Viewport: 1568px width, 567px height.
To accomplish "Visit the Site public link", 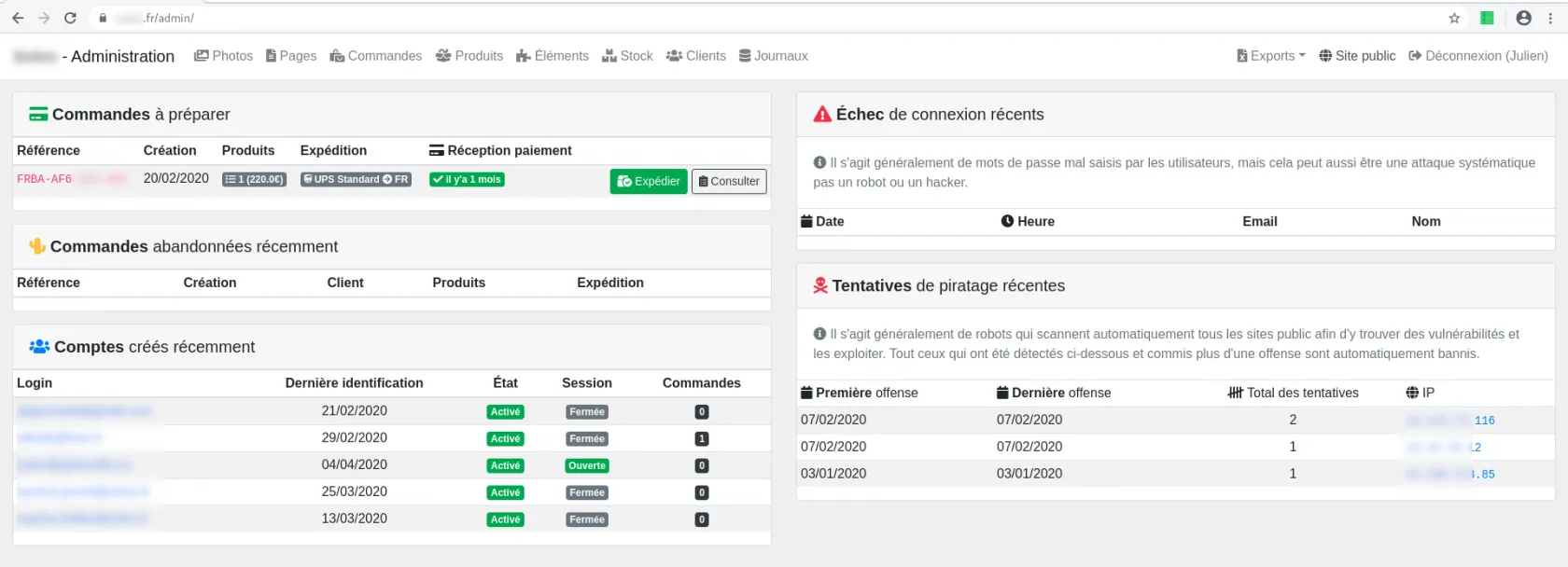I will [x=1357, y=56].
